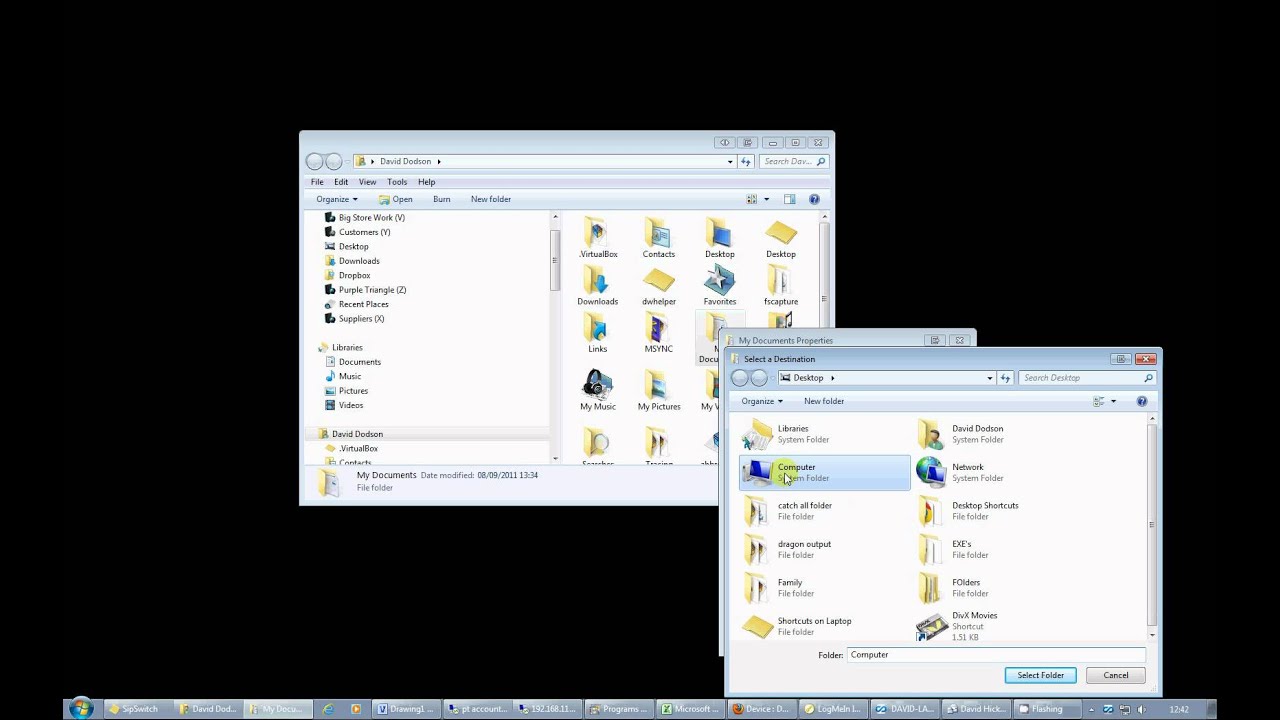The image size is (1280, 720).
Task: Click Back button in destination dialog
Action: pyautogui.click(x=740, y=378)
